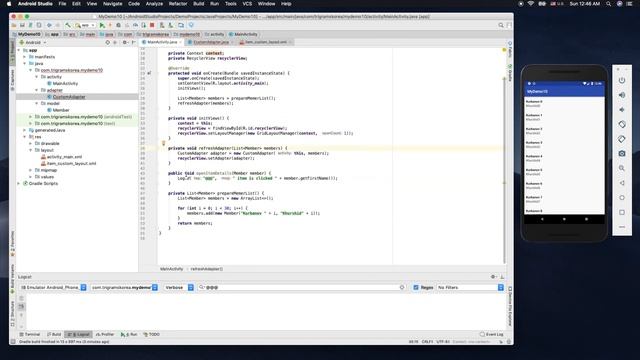Click emulator zoom magnifier icon
Viewport: 640px width, 360px height.
[622, 168]
